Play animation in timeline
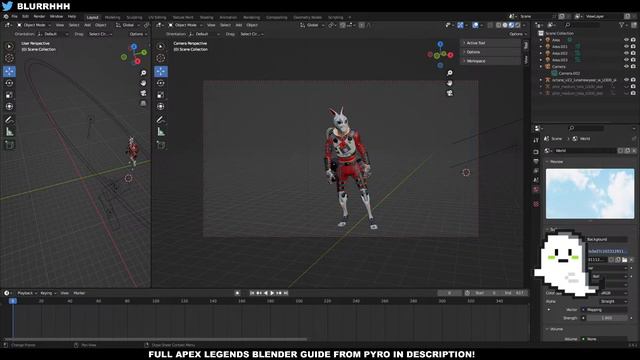This screenshot has width=640, height=360. [272, 293]
